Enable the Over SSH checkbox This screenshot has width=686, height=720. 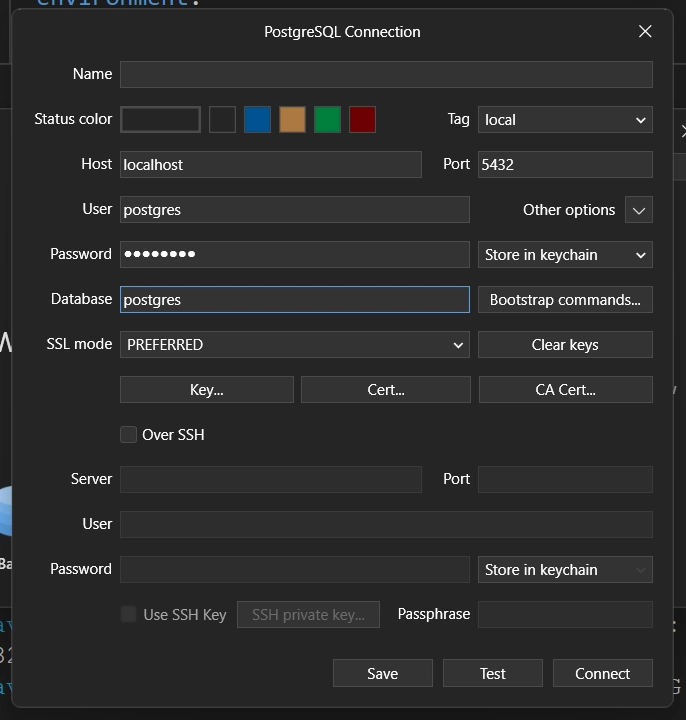(129, 434)
